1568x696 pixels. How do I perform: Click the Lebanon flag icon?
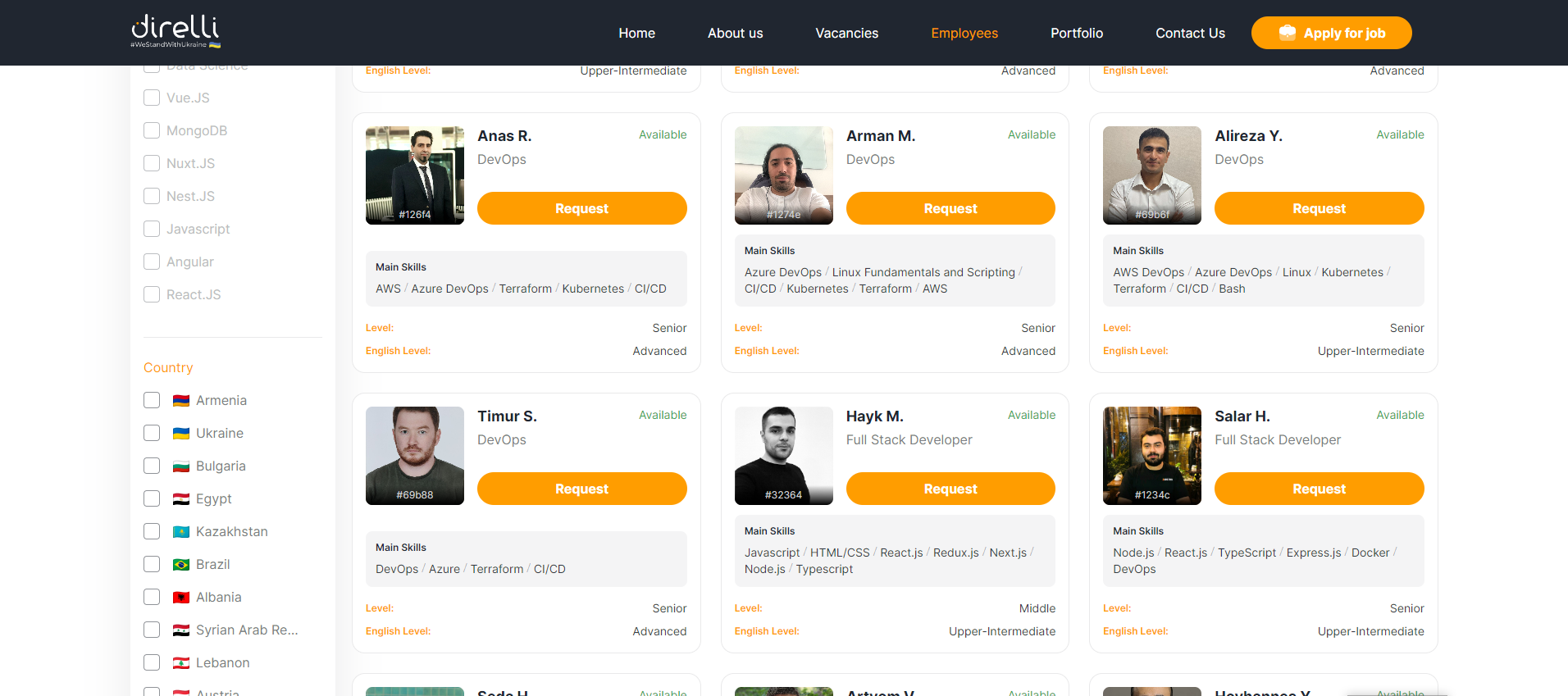click(181, 662)
